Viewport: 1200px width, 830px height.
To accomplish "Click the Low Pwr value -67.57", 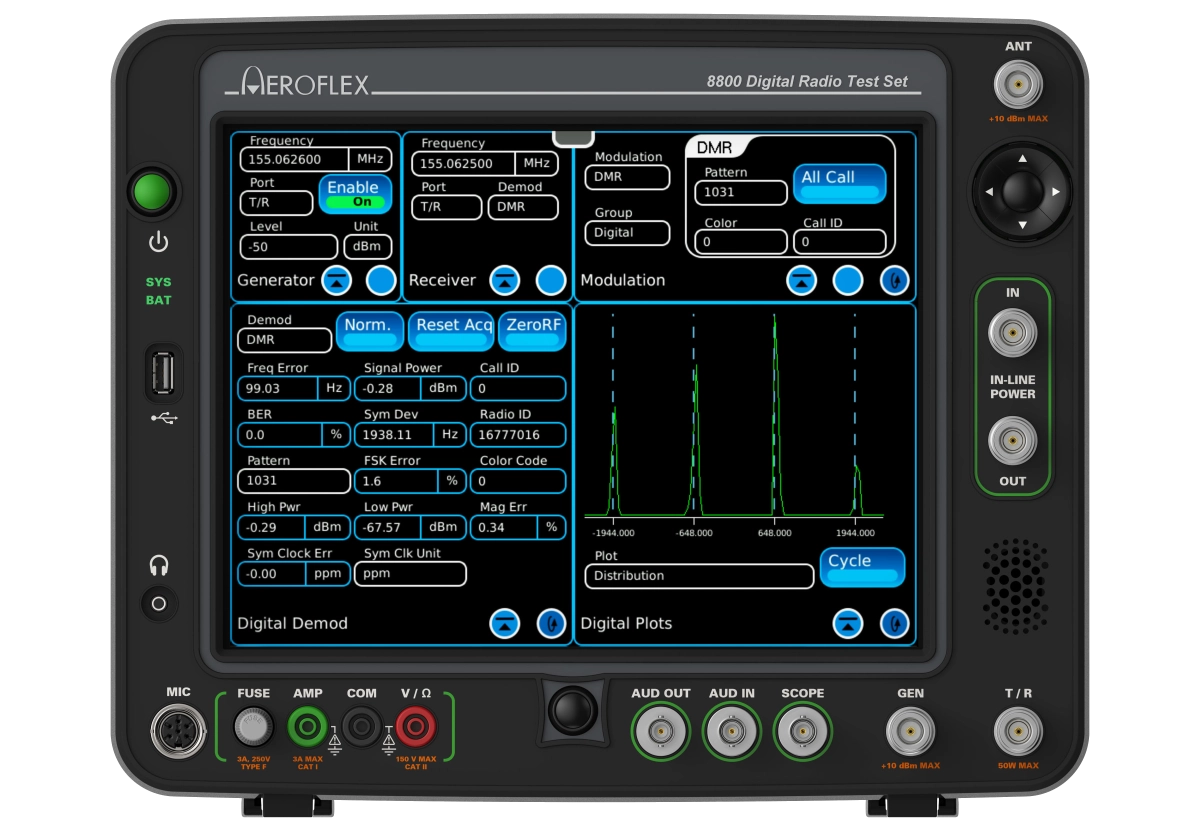I will [x=387, y=527].
